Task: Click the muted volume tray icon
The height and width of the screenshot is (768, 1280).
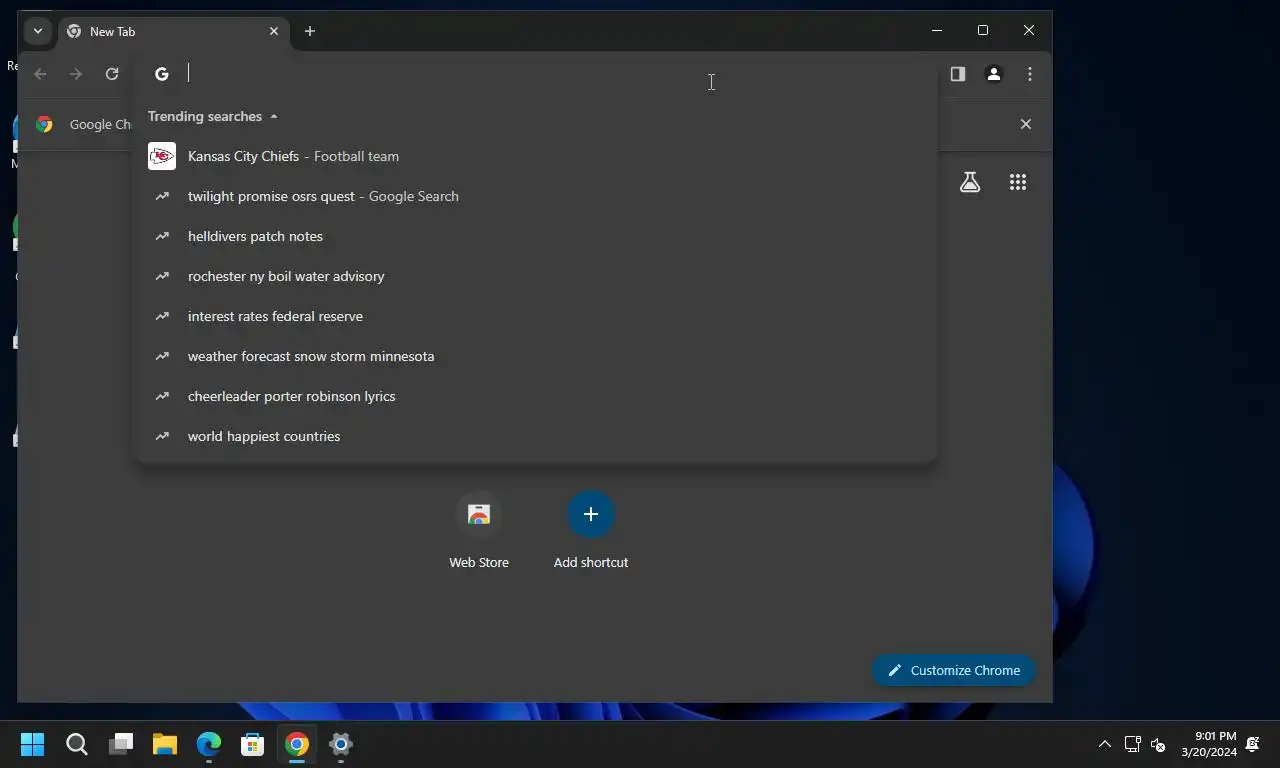Action: click(1158, 744)
